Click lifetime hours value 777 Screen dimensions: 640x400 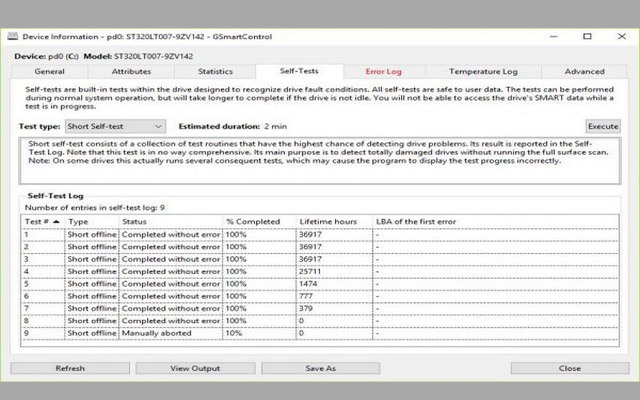pyautogui.click(x=306, y=296)
